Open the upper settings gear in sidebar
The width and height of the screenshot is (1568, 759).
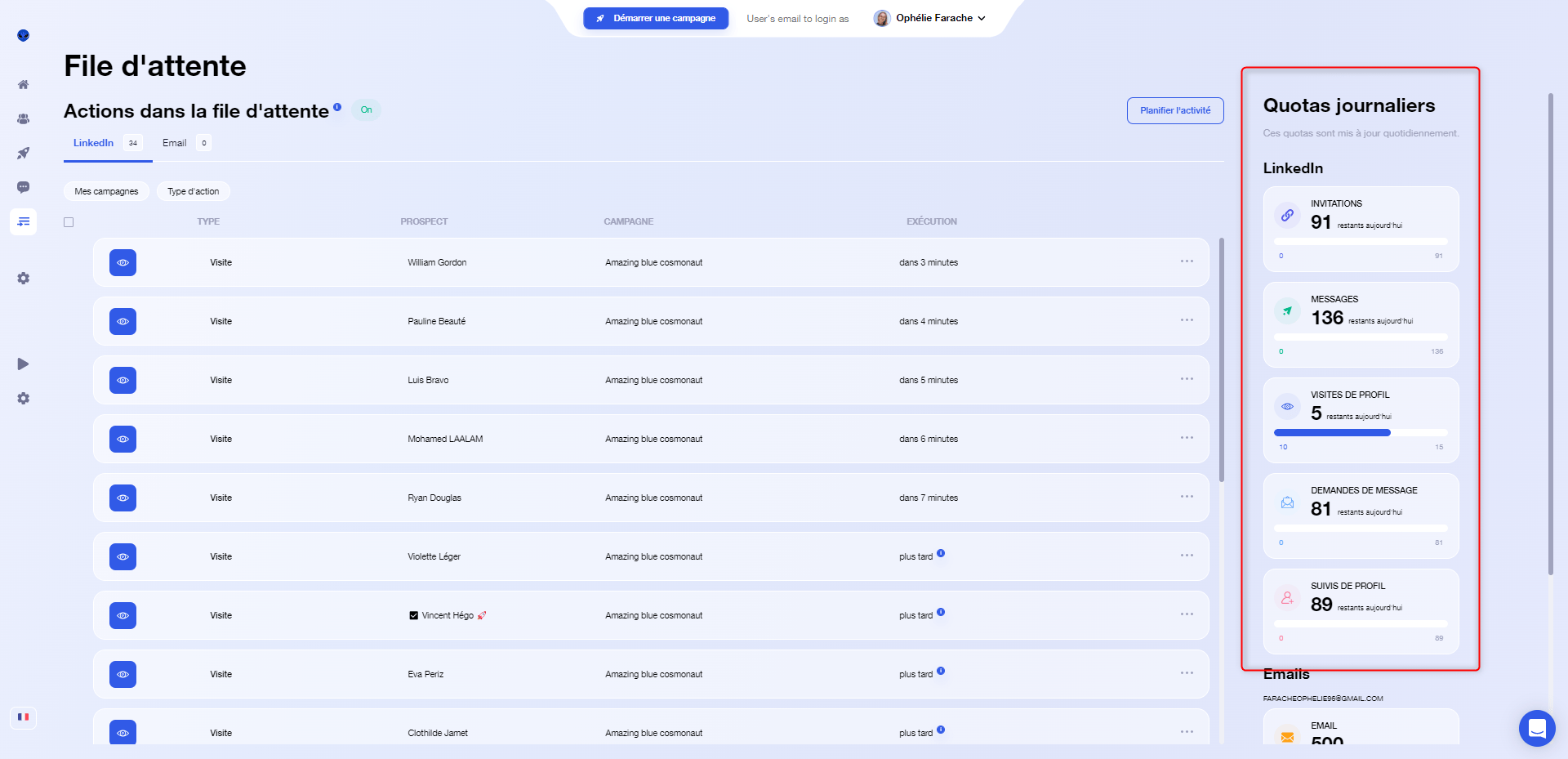[23, 279]
